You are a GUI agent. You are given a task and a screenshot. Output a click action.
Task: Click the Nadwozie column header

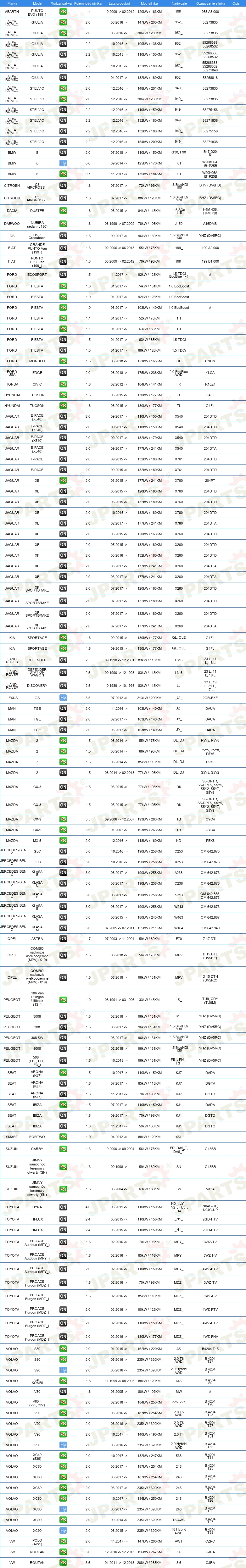179,3
